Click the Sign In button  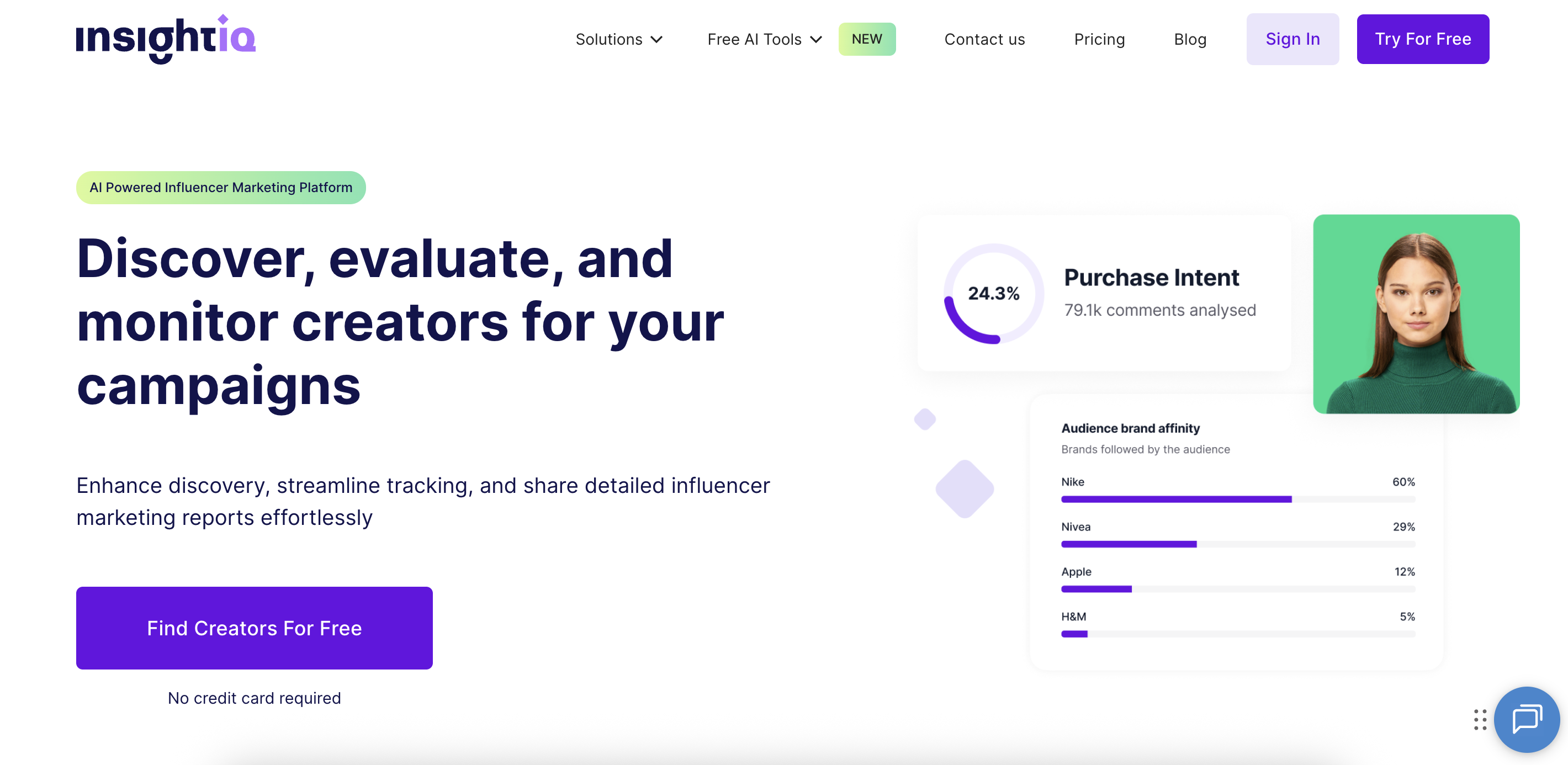pos(1291,39)
